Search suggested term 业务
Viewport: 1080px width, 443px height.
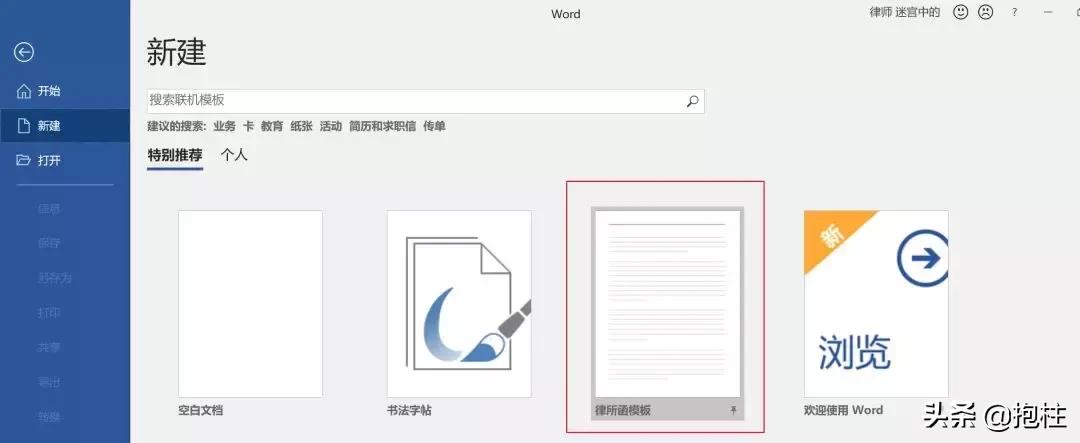[224, 127]
